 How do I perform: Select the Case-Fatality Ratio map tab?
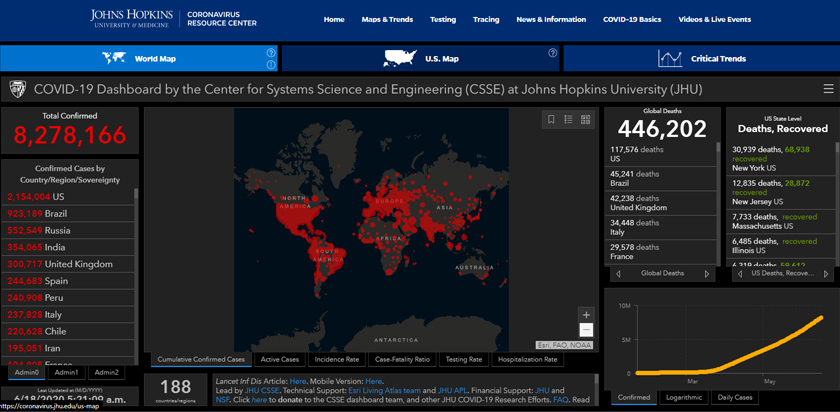pos(402,359)
